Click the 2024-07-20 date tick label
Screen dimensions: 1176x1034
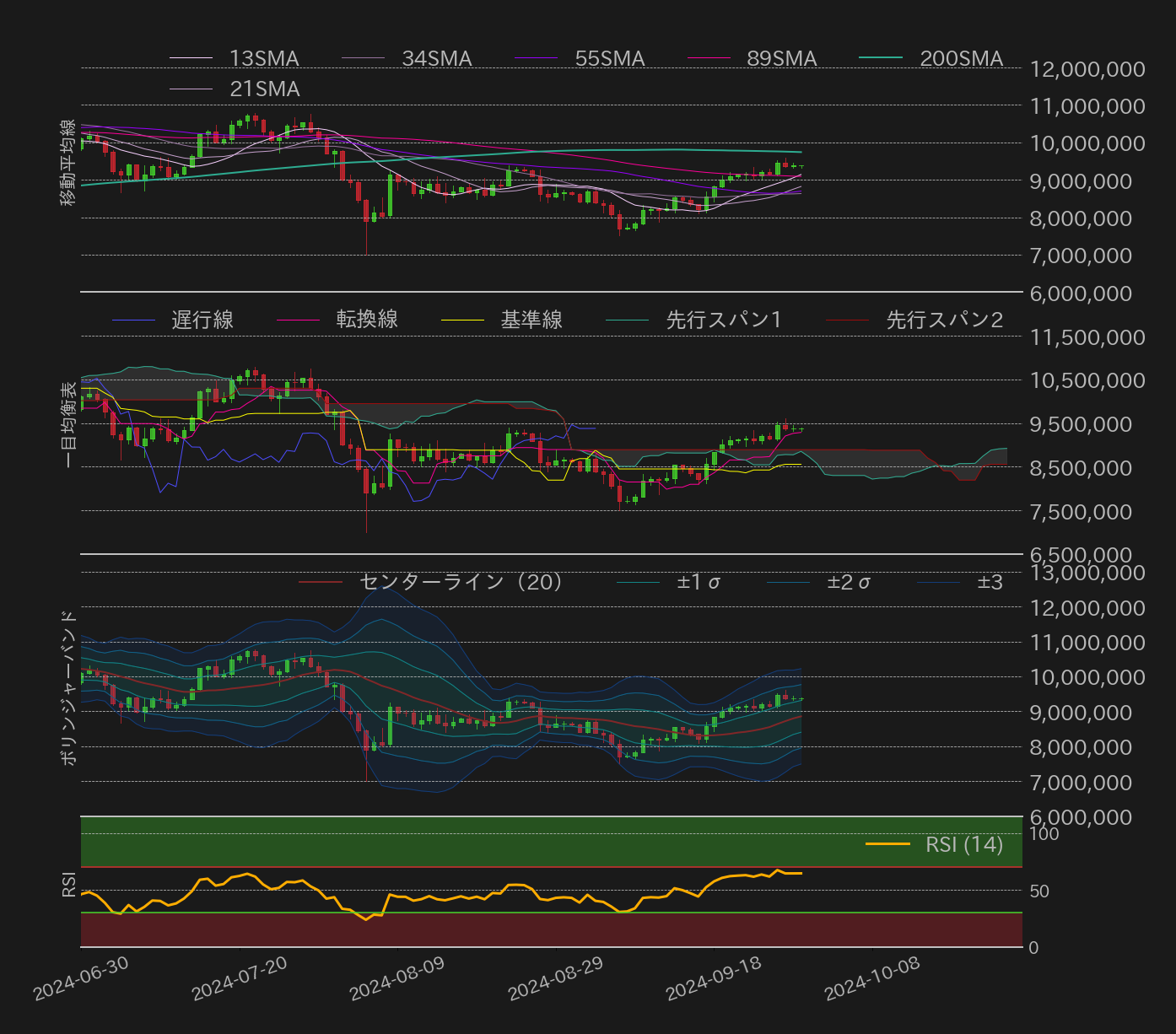[240, 979]
